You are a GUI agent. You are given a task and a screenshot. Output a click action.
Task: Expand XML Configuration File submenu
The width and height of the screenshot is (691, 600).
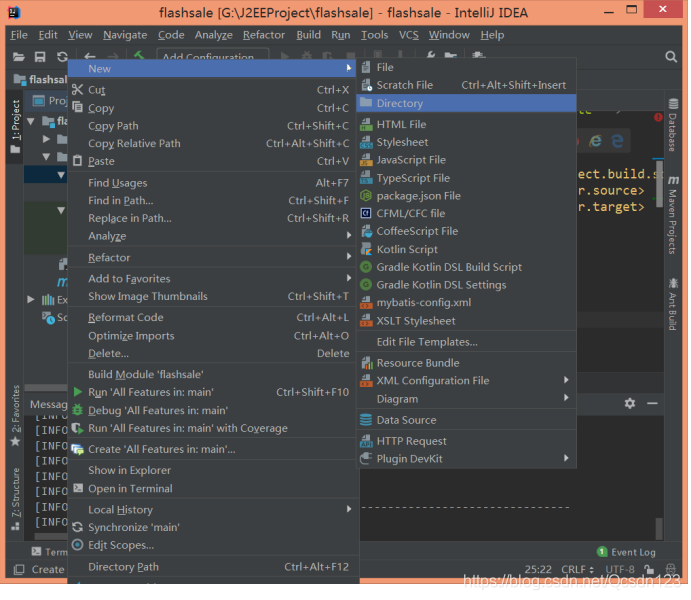pyautogui.click(x=466, y=381)
